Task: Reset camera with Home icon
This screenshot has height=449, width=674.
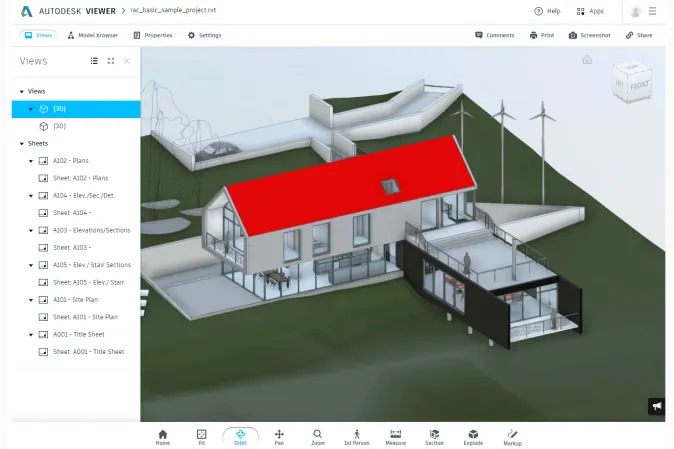Action: 163,435
